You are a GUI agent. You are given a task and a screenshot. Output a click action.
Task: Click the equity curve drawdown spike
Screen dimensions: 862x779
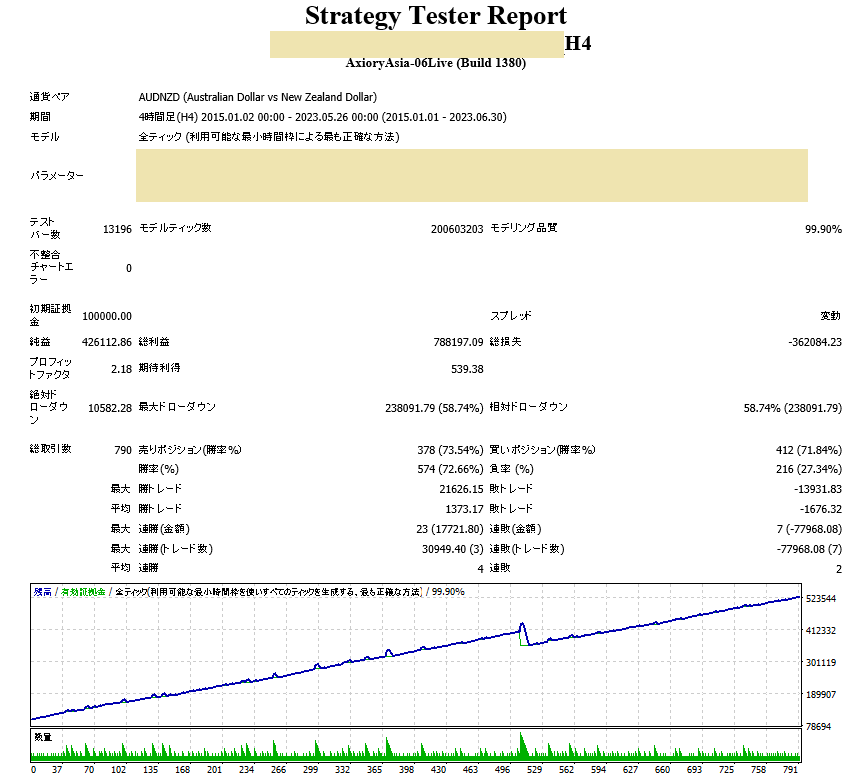(x=523, y=634)
